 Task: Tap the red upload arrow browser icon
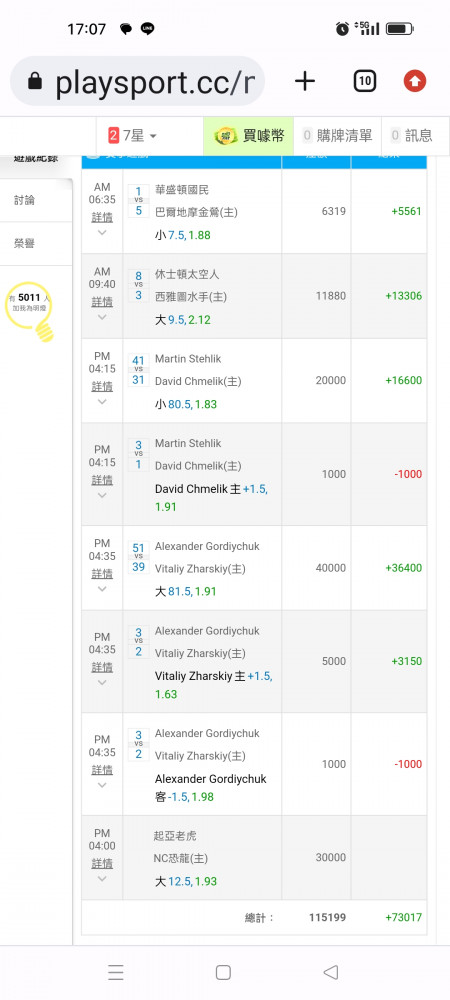(x=415, y=81)
